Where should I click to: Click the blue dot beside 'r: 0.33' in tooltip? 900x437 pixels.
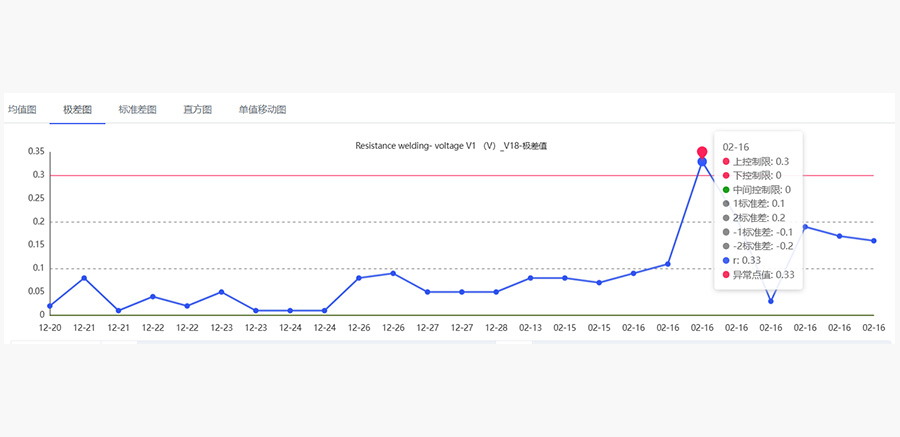click(x=726, y=260)
